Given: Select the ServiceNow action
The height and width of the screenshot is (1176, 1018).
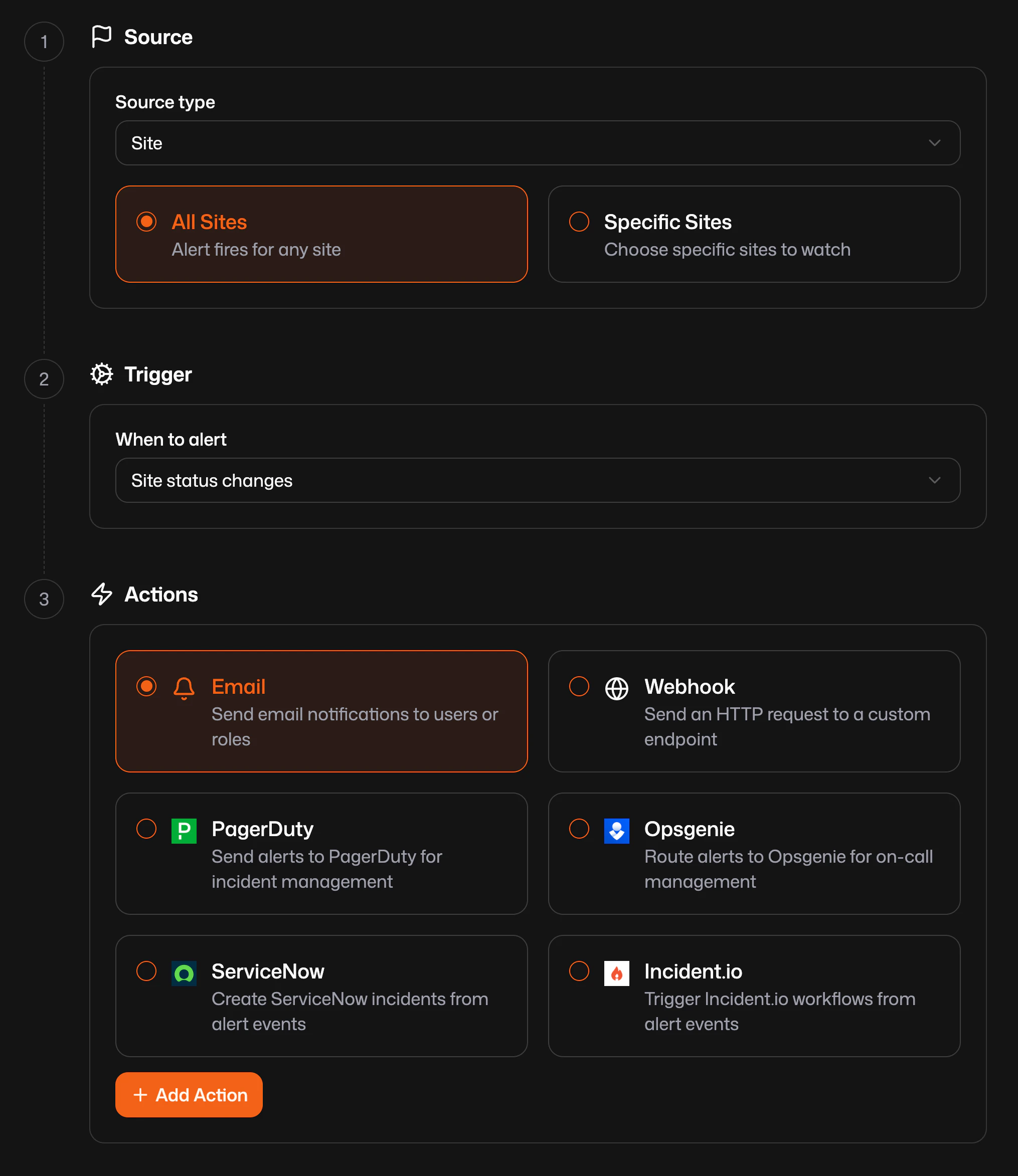Looking at the screenshot, I should tap(146, 971).
